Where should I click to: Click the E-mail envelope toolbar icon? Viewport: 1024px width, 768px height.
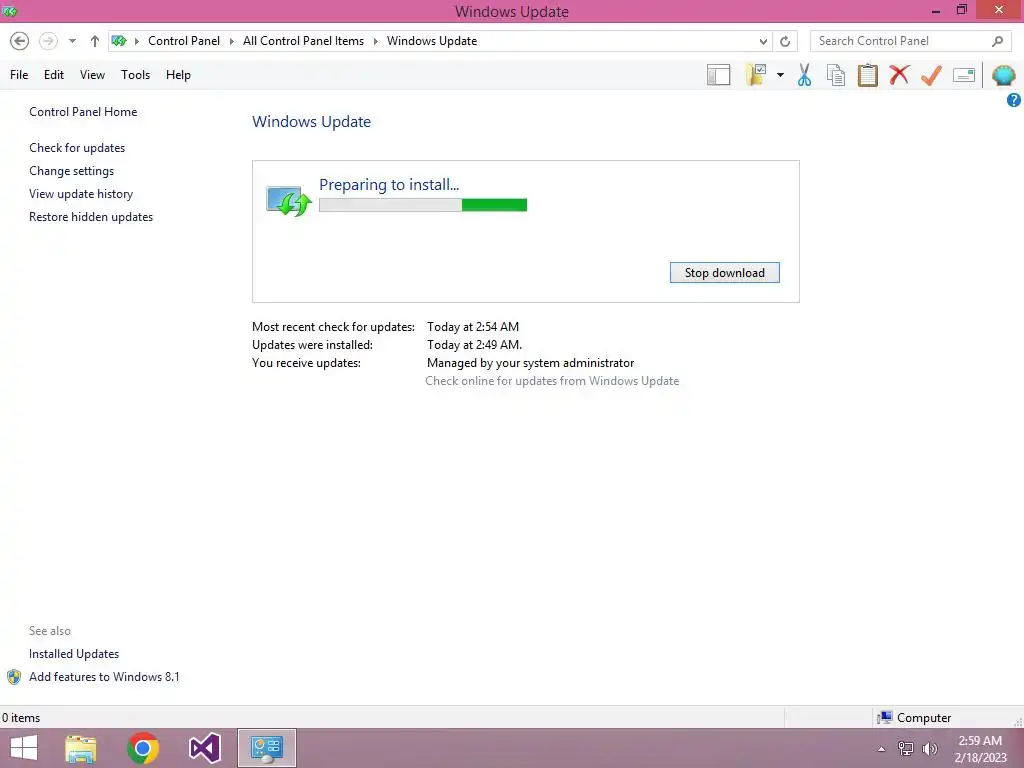[x=964, y=75]
